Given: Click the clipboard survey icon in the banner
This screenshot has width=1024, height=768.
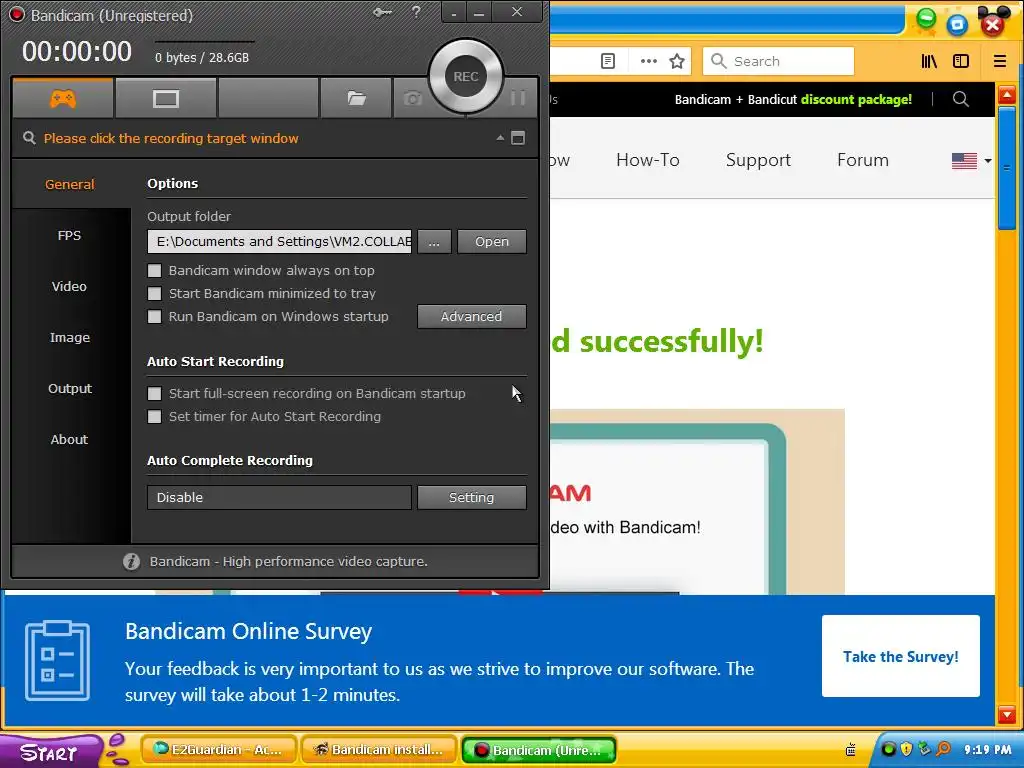Looking at the screenshot, I should coord(57,660).
